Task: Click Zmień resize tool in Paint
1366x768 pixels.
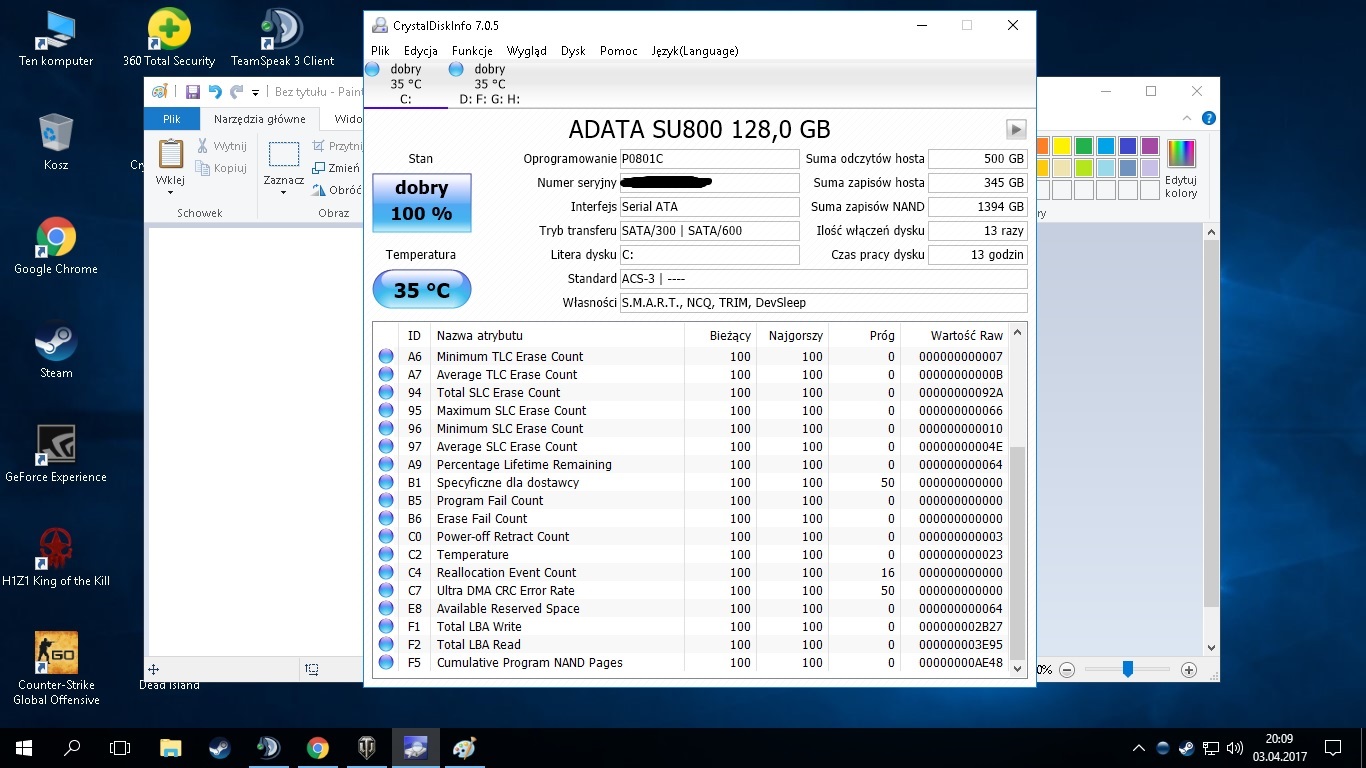Action: [337, 169]
